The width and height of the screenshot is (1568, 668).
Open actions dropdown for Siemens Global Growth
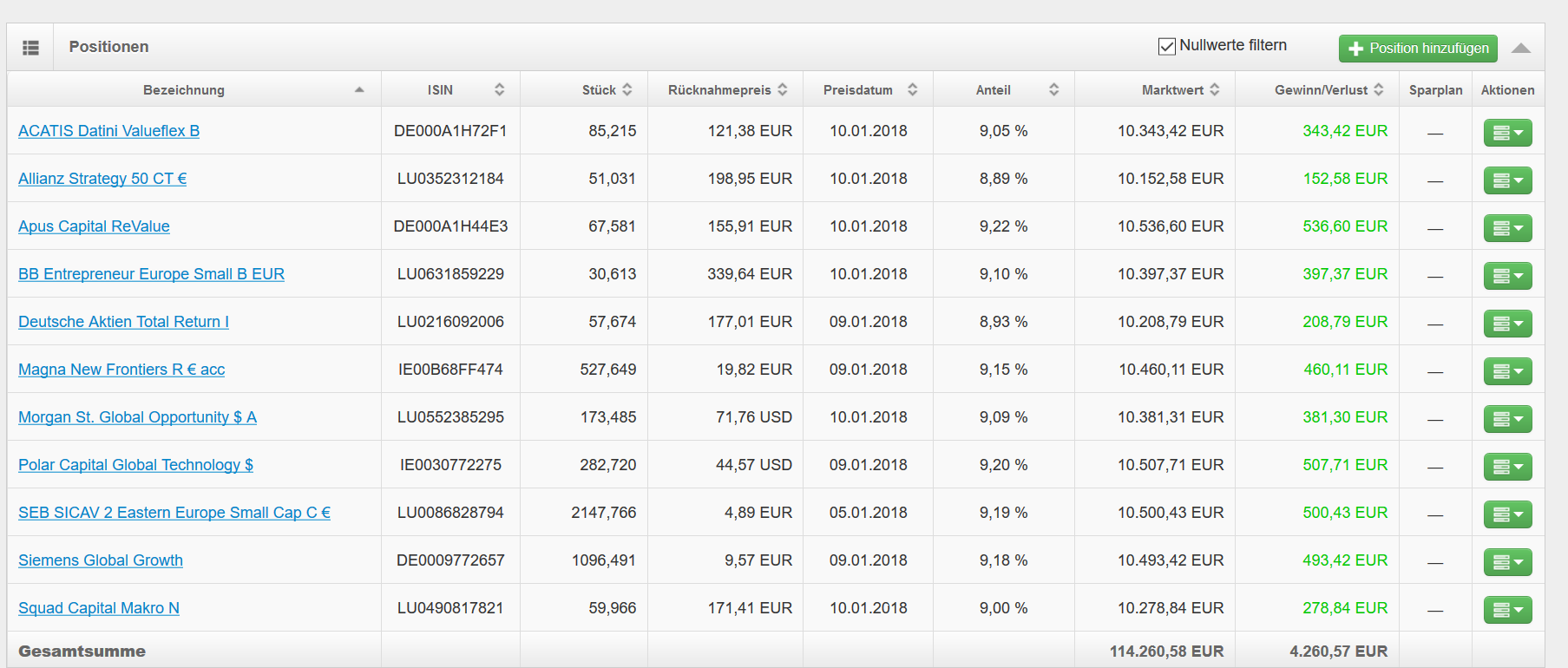(1507, 562)
